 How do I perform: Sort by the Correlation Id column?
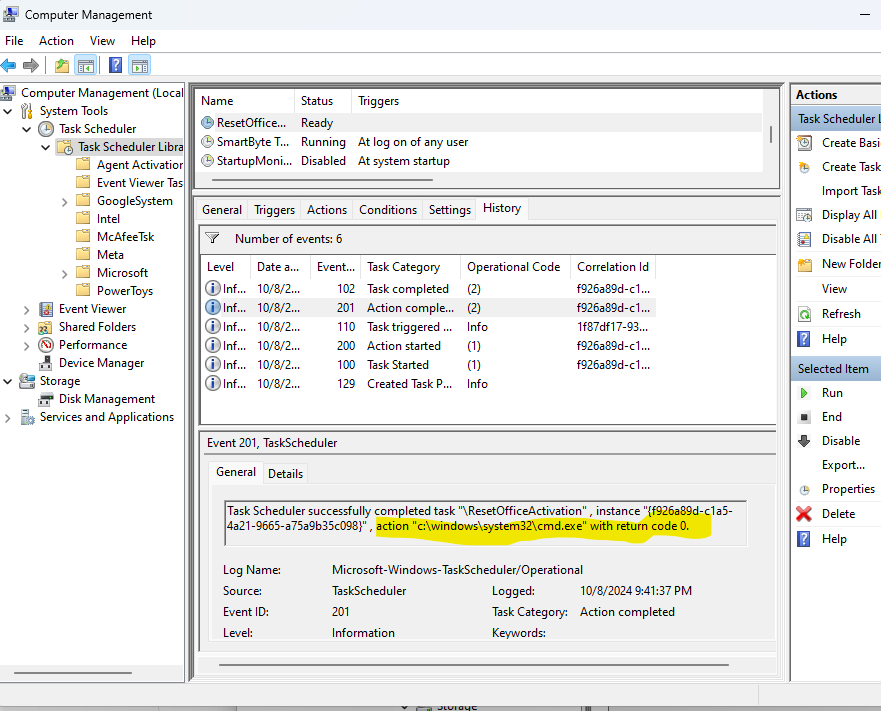coord(613,267)
